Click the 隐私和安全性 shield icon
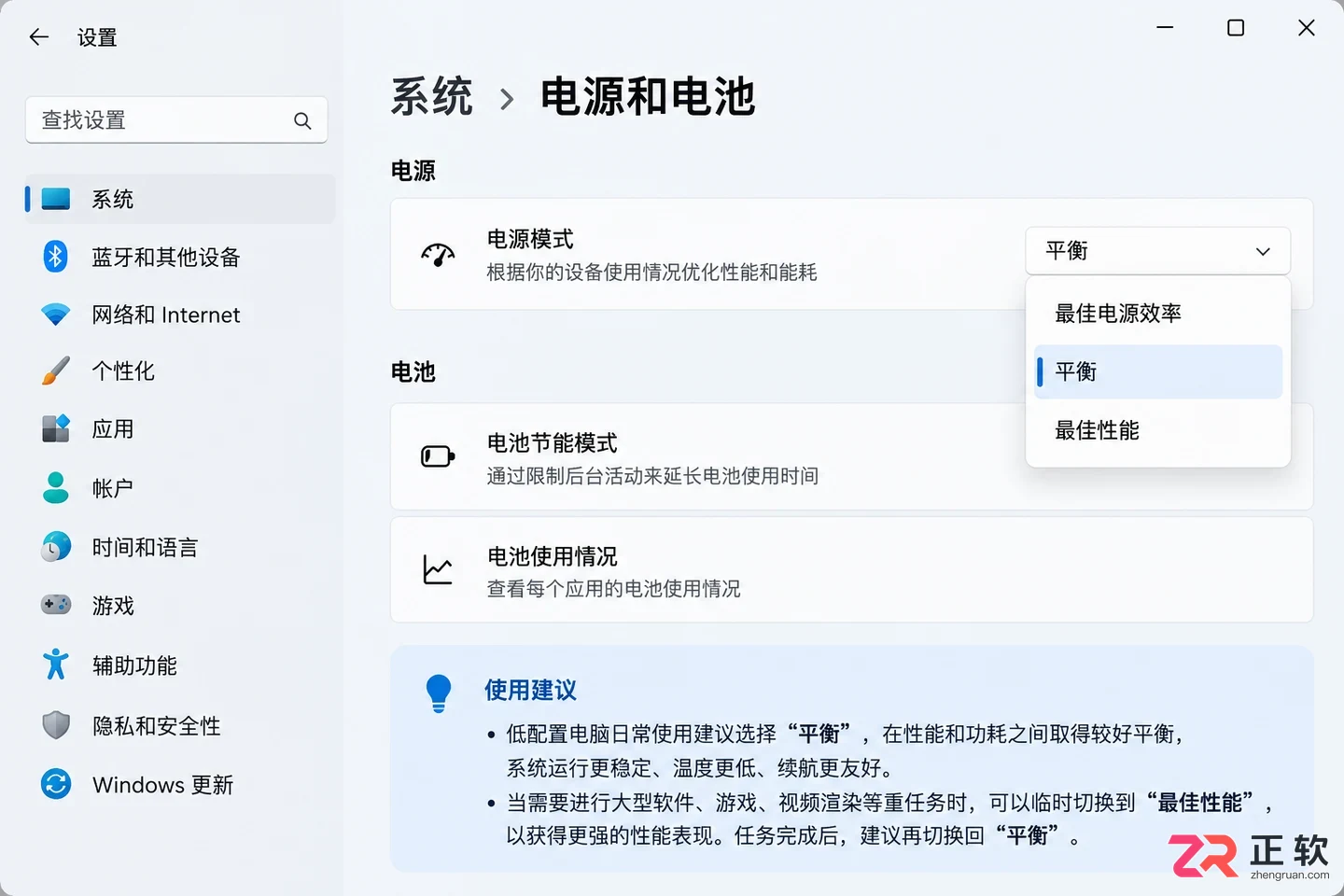The height and width of the screenshot is (896, 1344). pyautogui.click(x=56, y=725)
